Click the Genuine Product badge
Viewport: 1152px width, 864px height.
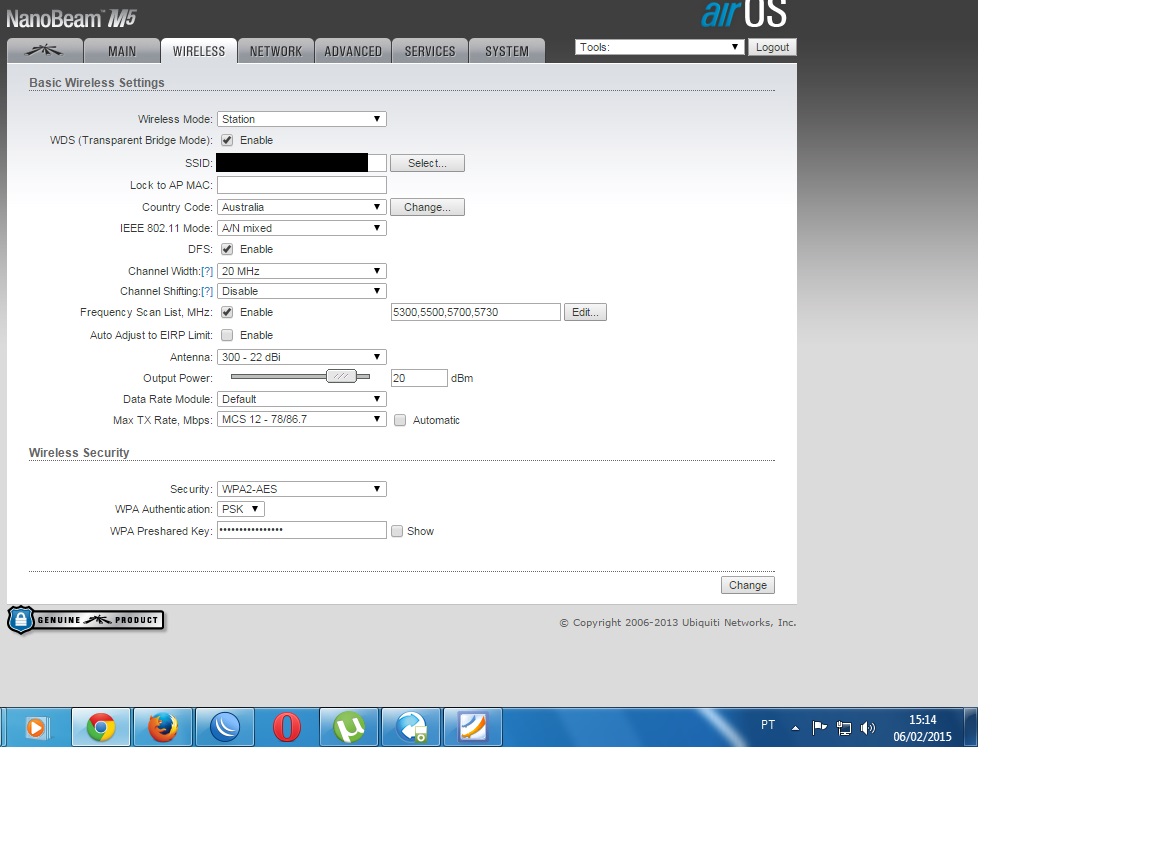pyautogui.click(x=86, y=620)
